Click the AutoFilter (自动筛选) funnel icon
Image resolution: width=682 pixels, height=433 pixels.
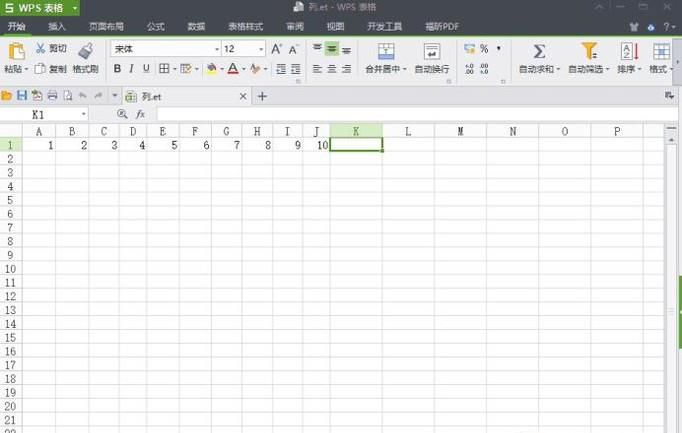pyautogui.click(x=589, y=51)
